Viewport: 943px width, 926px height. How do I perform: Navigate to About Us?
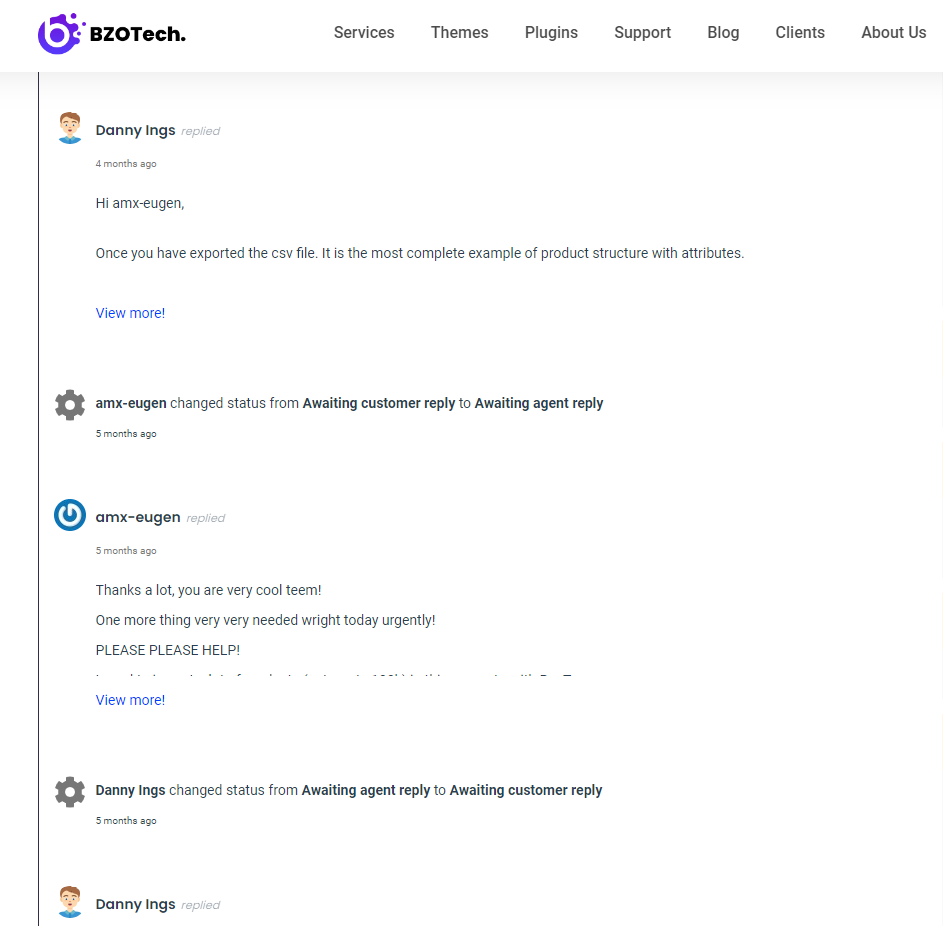click(894, 32)
